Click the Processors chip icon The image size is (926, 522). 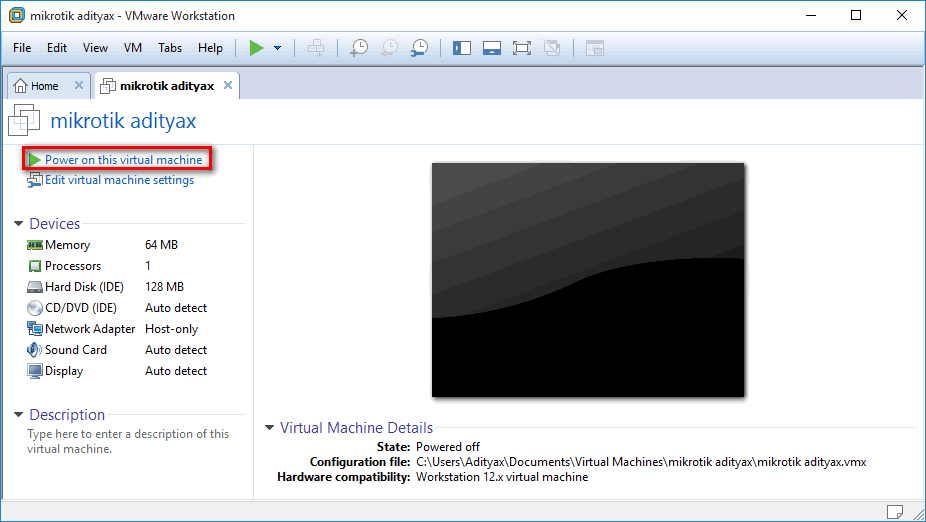coord(35,266)
